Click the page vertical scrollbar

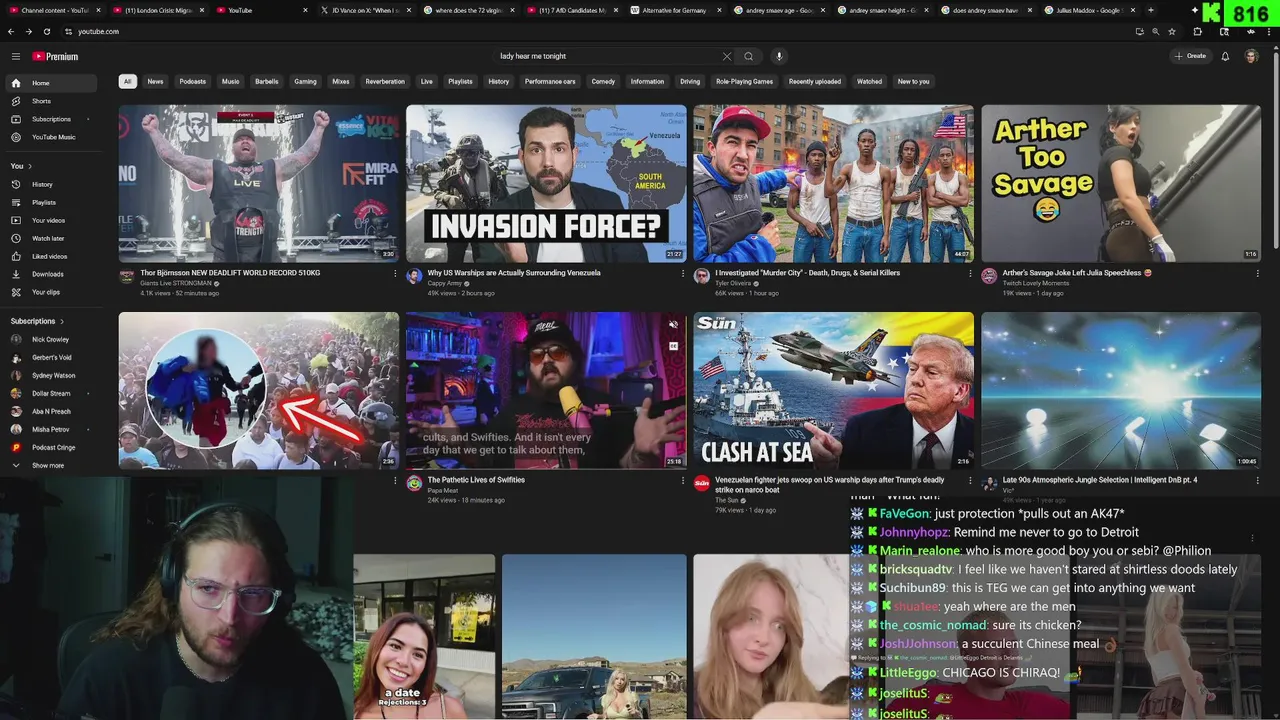click(x=1275, y=150)
